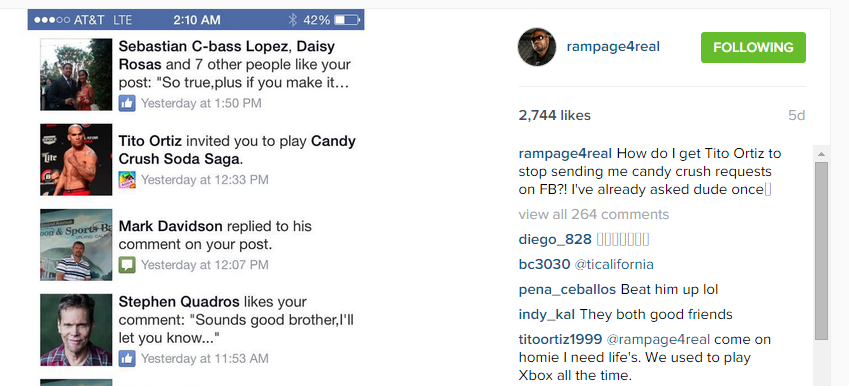Open diego_828 commenter profile
This screenshot has height=386, width=849.
(555, 239)
